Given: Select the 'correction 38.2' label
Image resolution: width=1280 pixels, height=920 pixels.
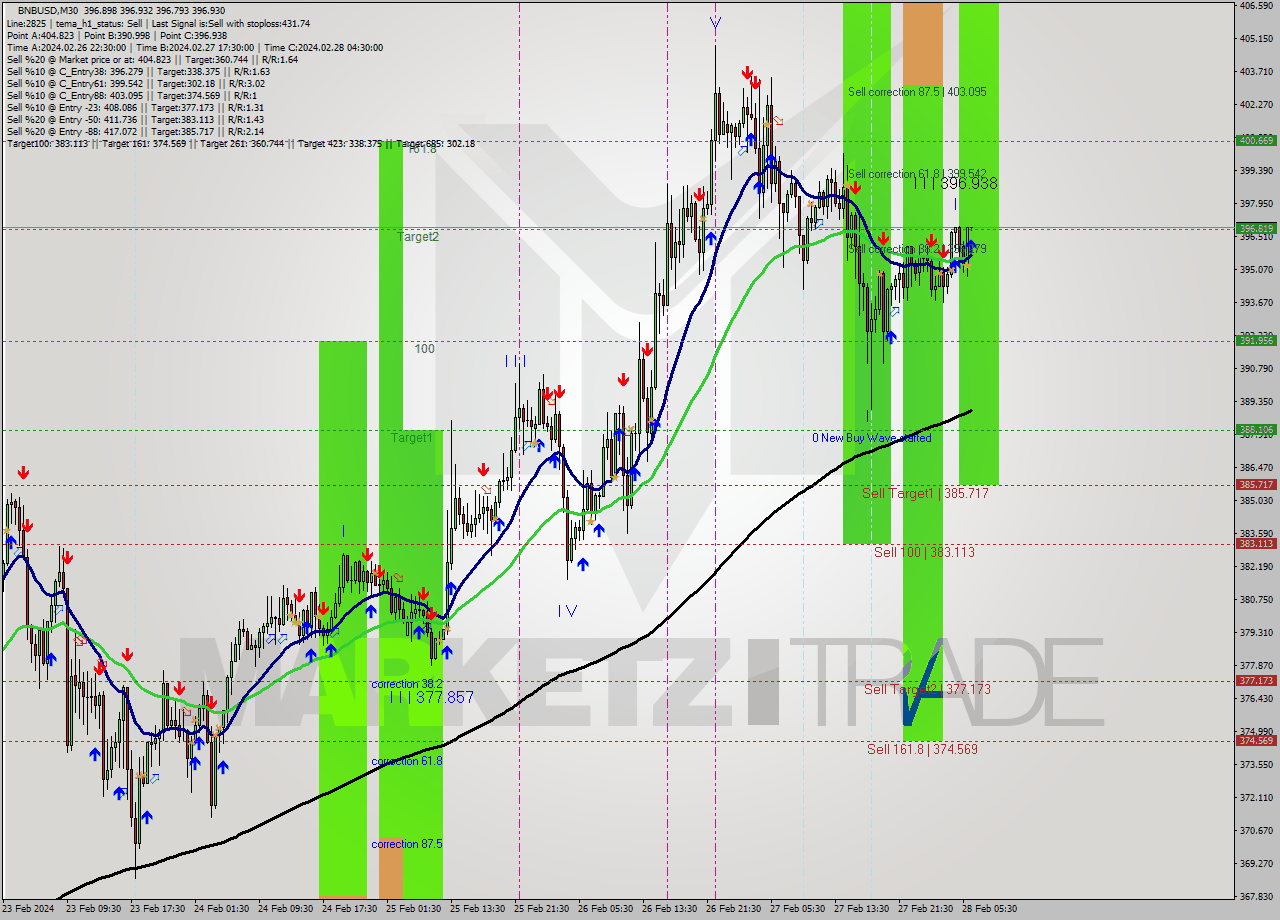Looking at the screenshot, I should [406, 684].
